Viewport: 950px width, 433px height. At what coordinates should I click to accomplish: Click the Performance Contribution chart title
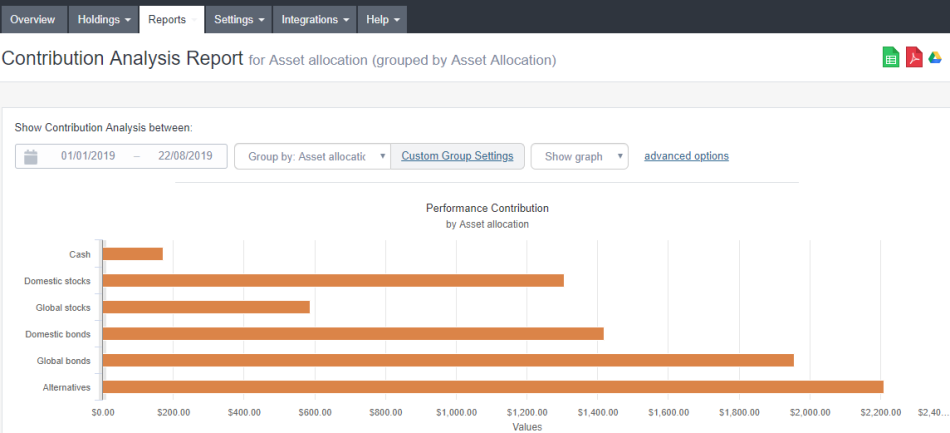[487, 208]
